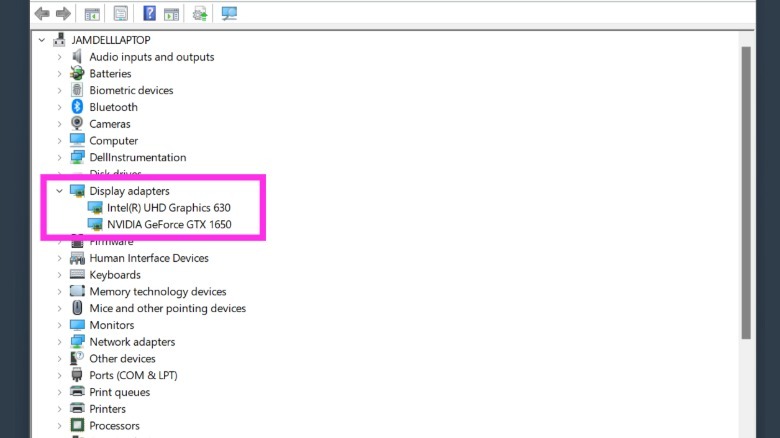
Task: Click the Audio speaker icon
Action: click(77, 56)
